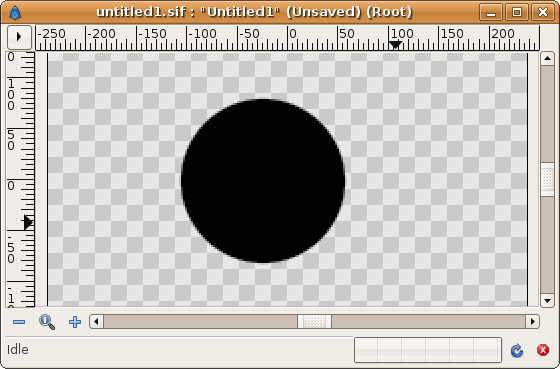Click the vertical scrollbar down arrow
The width and height of the screenshot is (560, 369).
point(547,300)
